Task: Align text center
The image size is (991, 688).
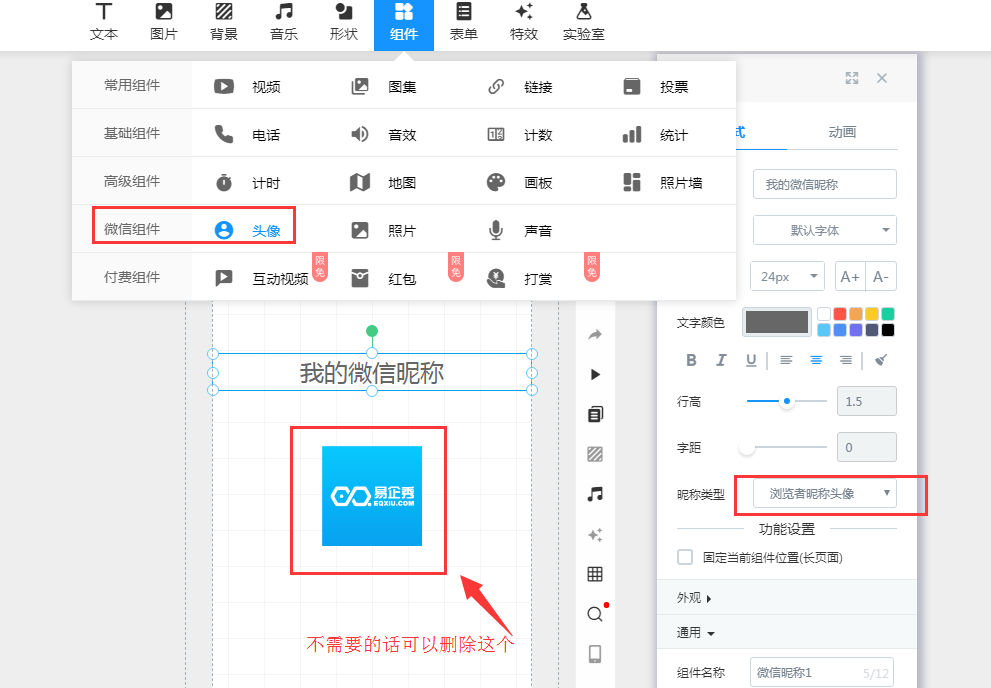Action: click(816, 360)
